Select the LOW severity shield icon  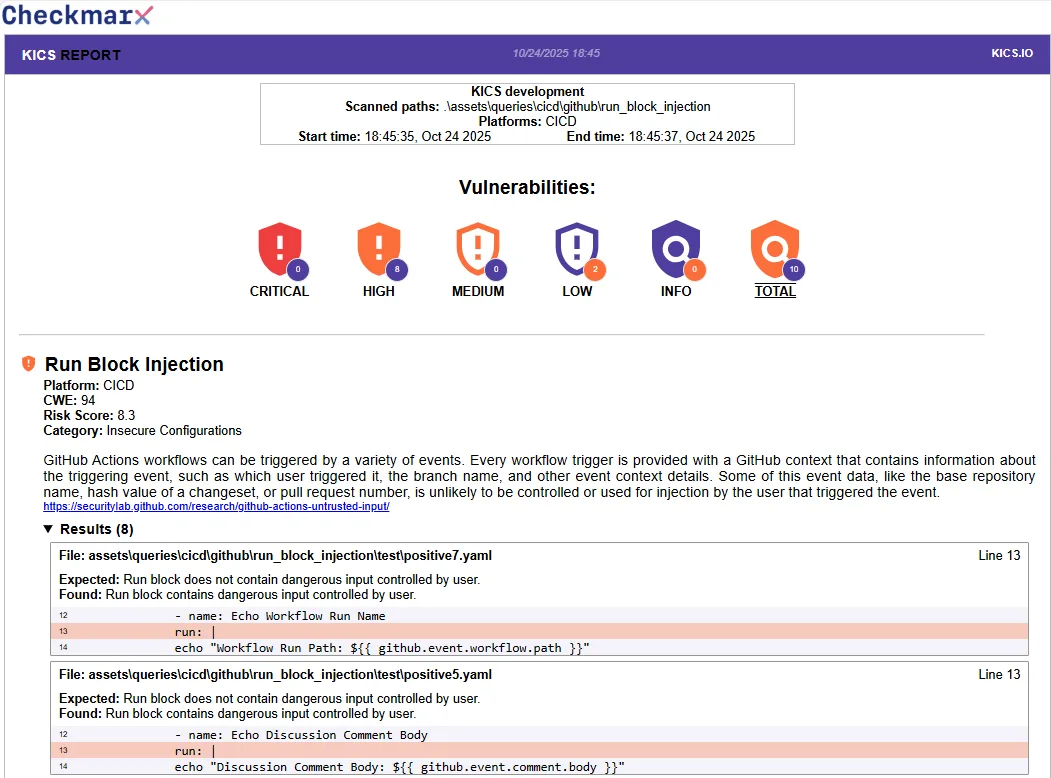click(577, 247)
